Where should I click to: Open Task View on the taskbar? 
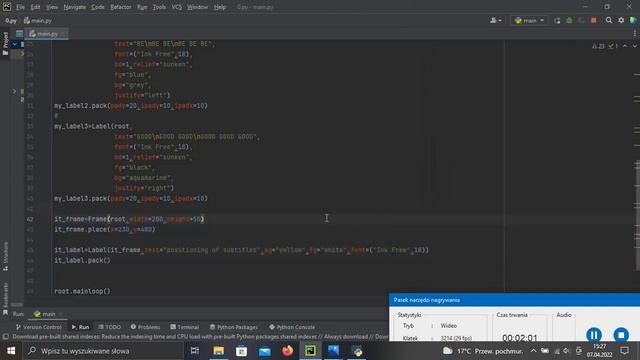tap(195, 351)
